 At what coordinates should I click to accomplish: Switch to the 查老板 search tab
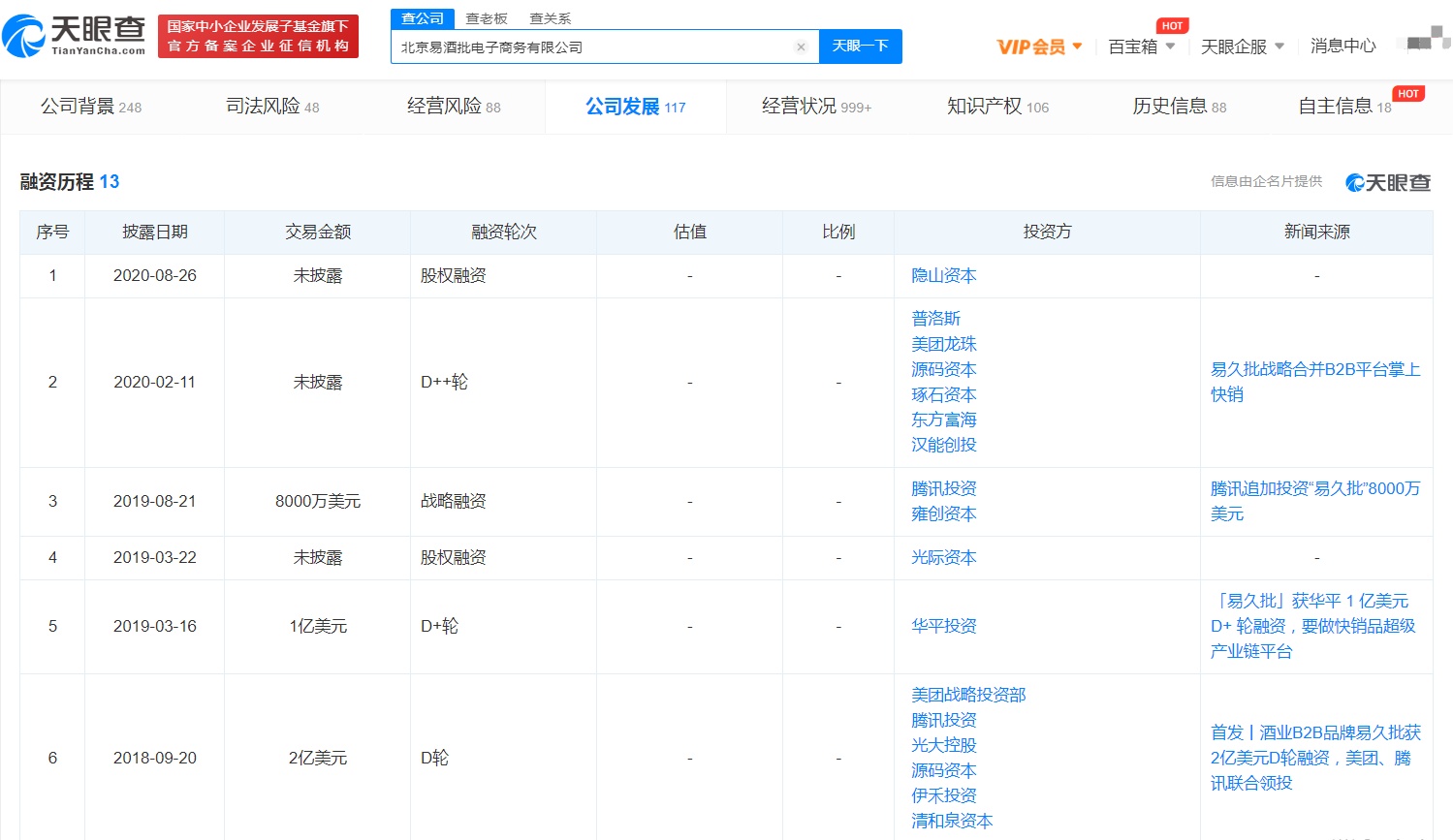pos(487,18)
